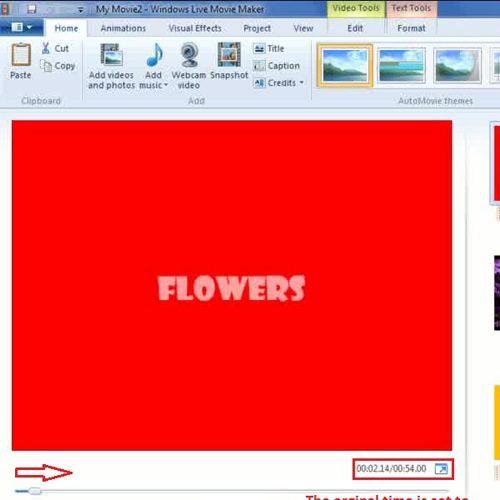Select the first AutoMovie theme thumbnail
This screenshot has width=500, height=500.
click(345, 65)
